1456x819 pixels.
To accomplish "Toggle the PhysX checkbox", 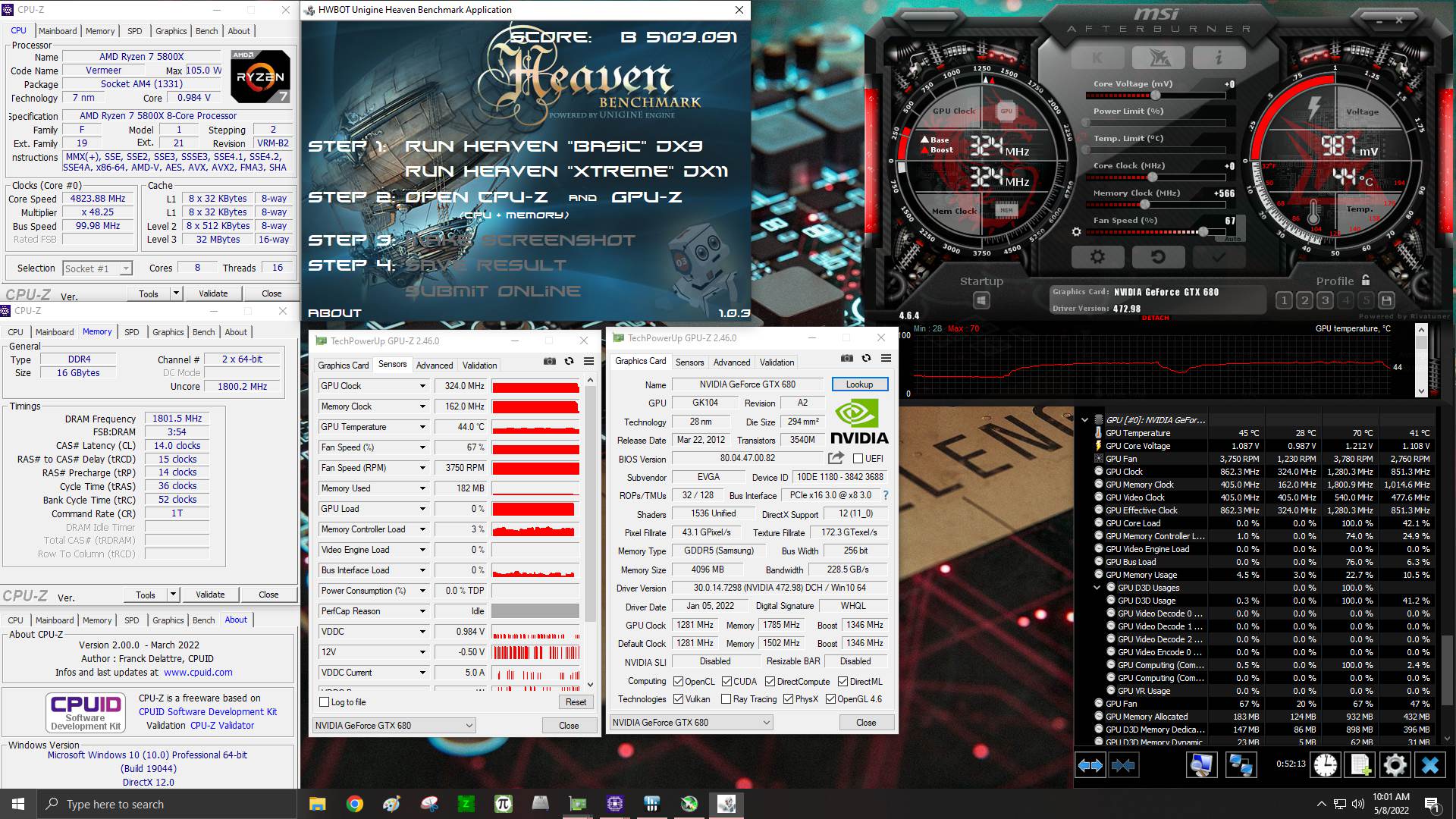I will [x=788, y=699].
